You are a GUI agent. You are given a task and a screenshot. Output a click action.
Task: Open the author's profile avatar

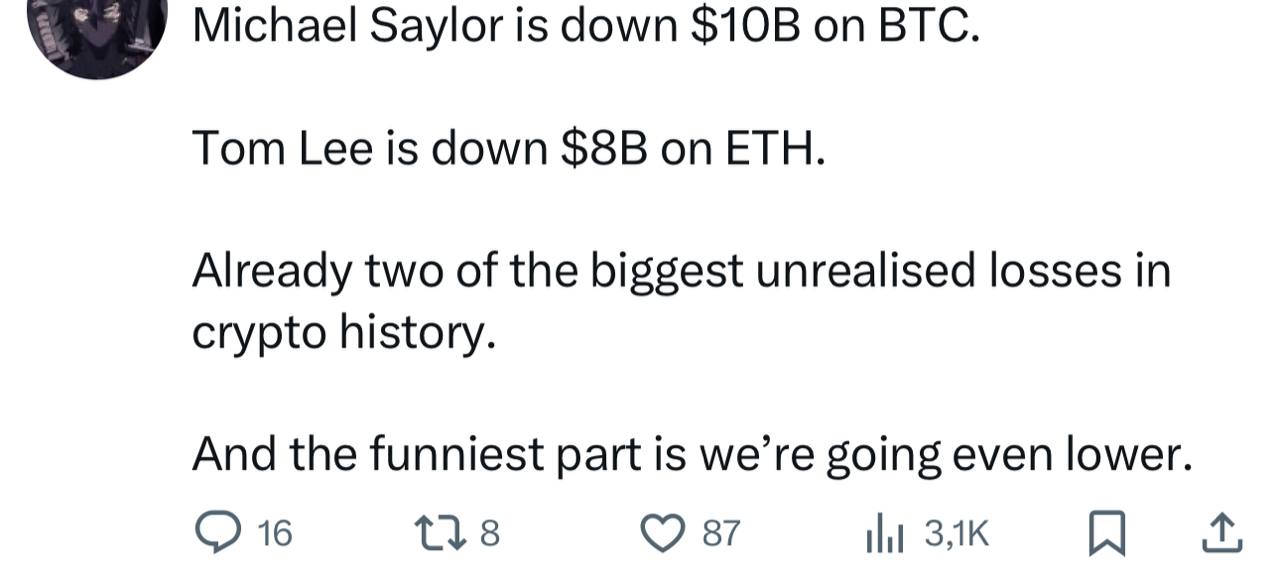click(96, 30)
